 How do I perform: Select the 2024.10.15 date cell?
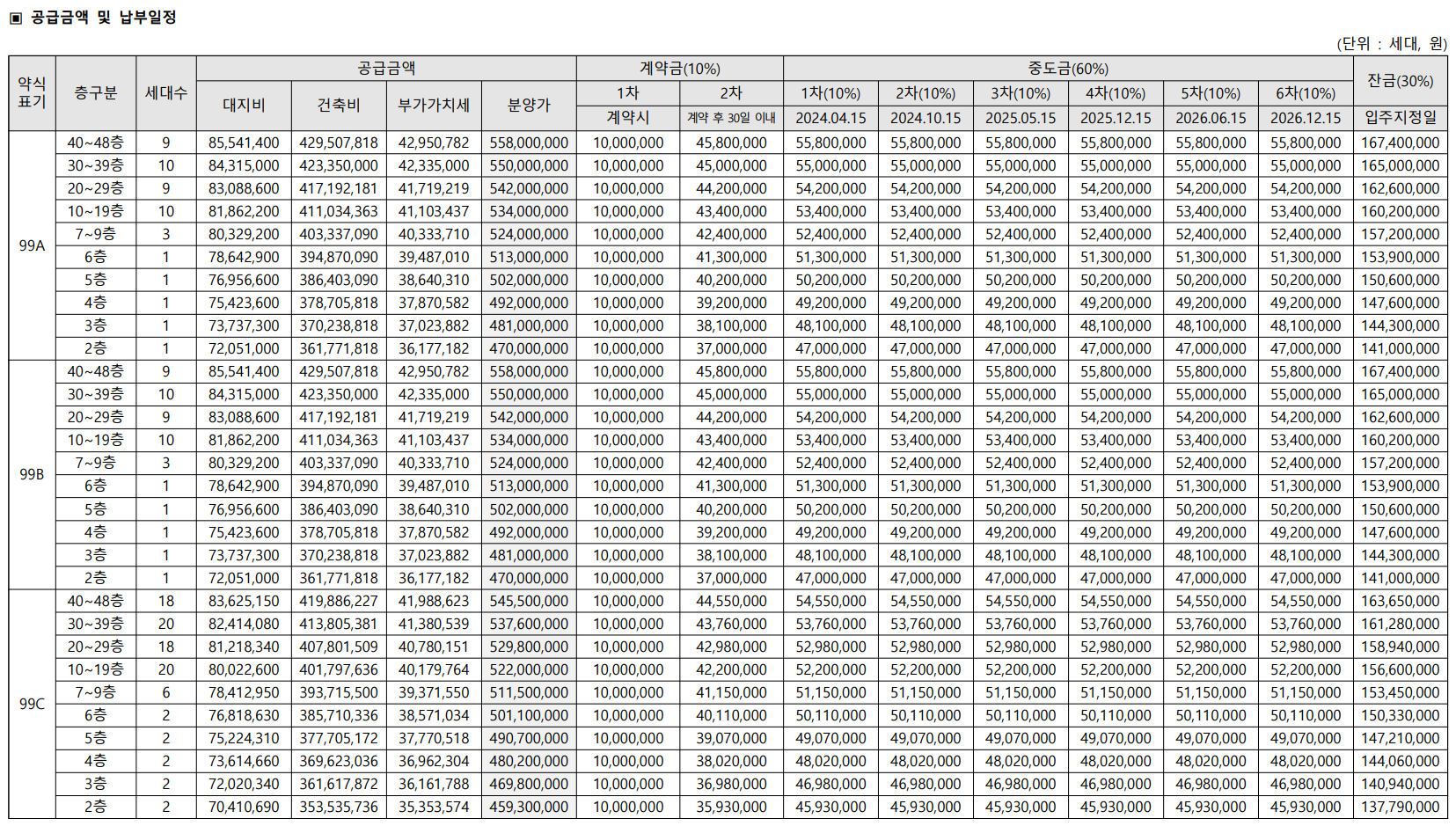[926, 118]
